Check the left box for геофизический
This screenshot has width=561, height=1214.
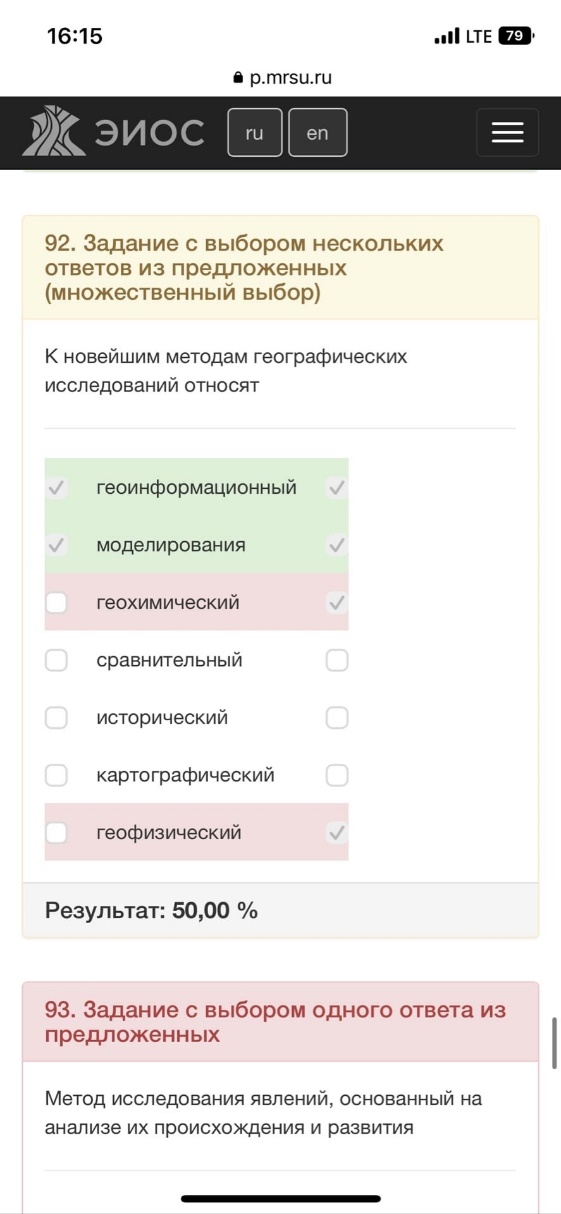(x=57, y=833)
